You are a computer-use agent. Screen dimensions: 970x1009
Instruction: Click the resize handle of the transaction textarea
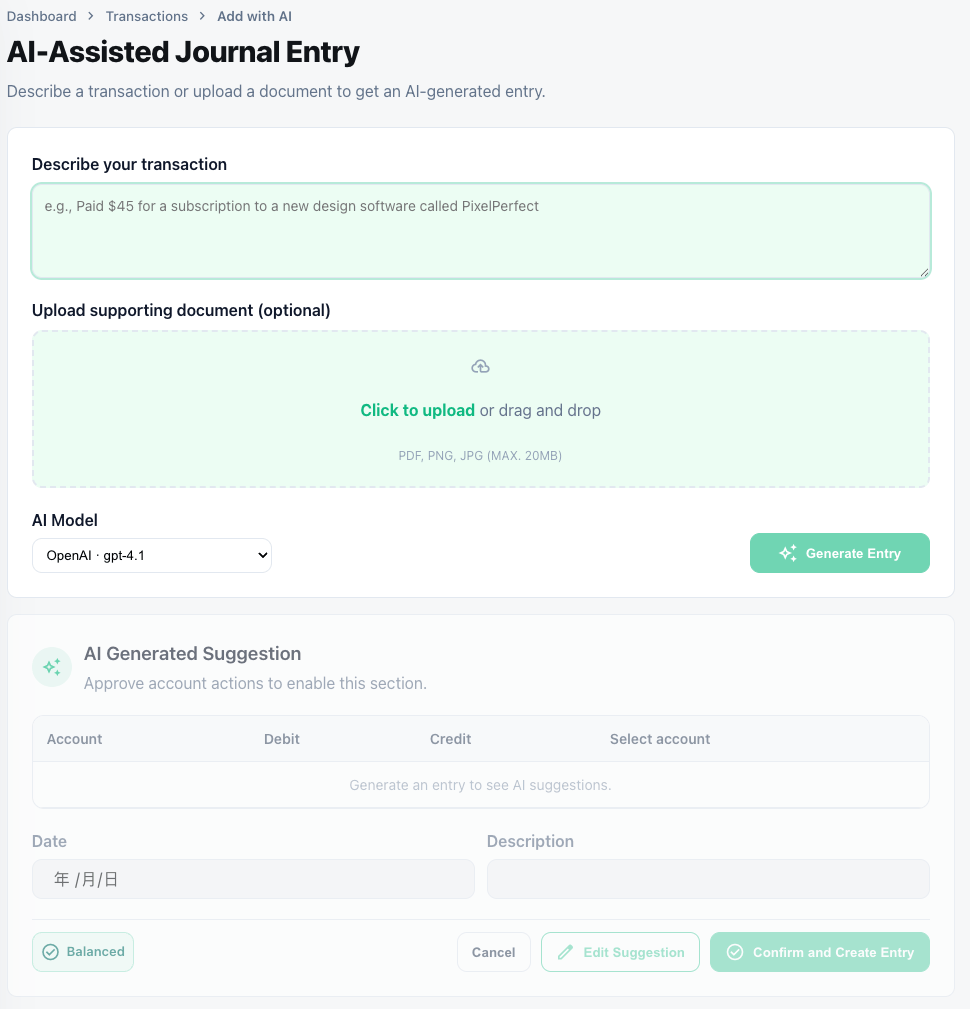[922, 271]
